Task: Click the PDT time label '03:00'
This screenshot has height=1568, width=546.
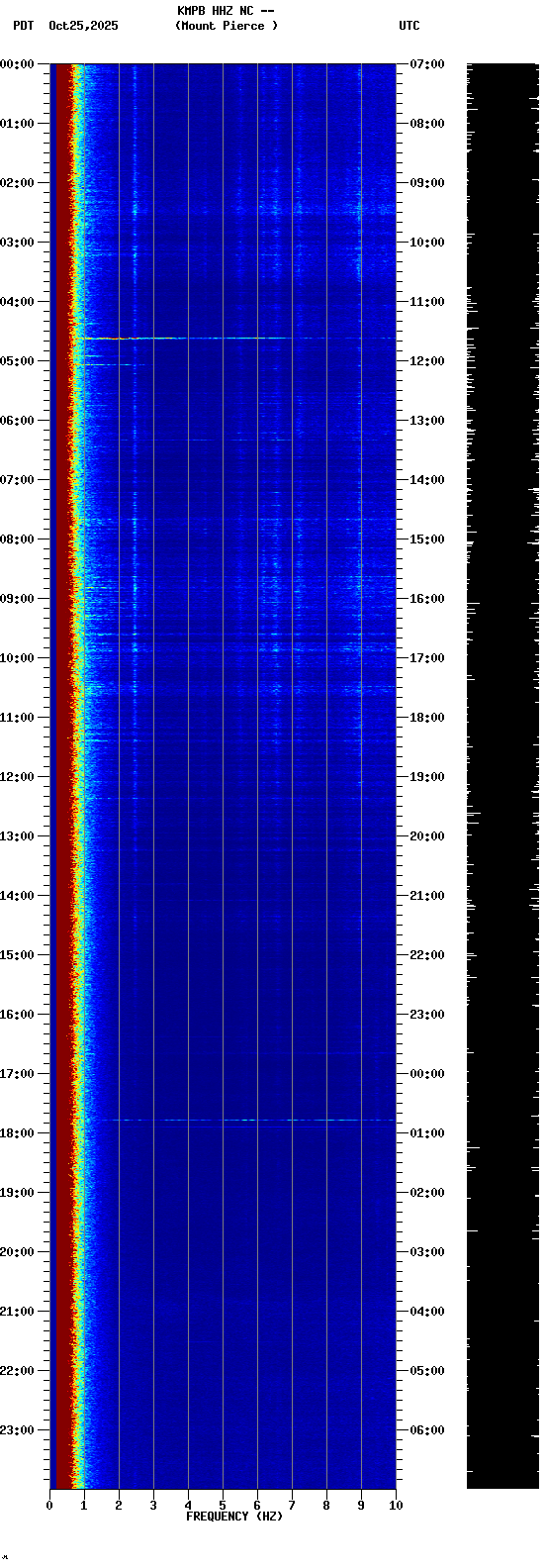Action: point(17,243)
